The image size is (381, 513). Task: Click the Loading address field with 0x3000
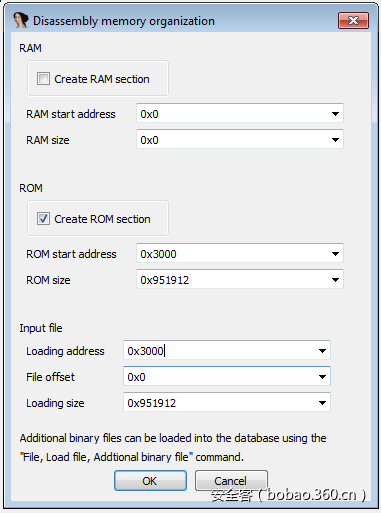point(227,351)
